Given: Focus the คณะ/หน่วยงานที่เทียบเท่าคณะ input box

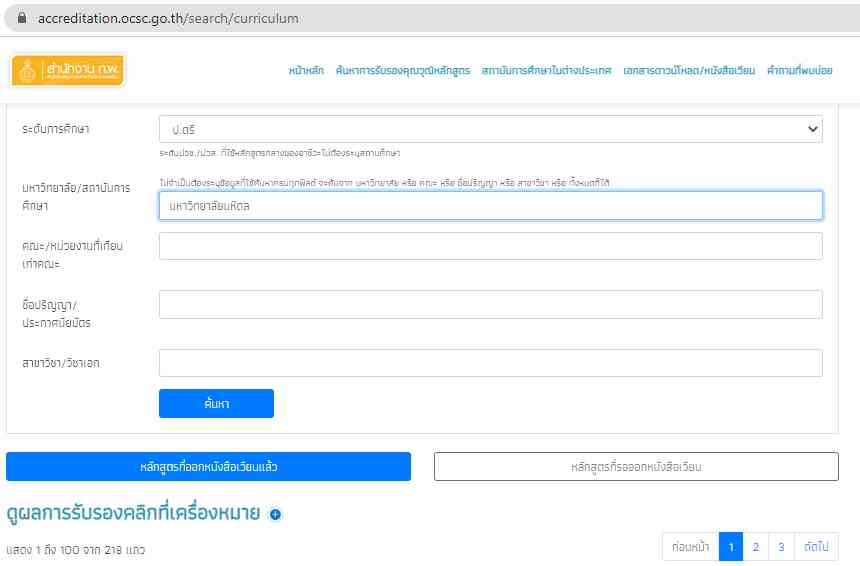Looking at the screenshot, I should click(490, 246).
